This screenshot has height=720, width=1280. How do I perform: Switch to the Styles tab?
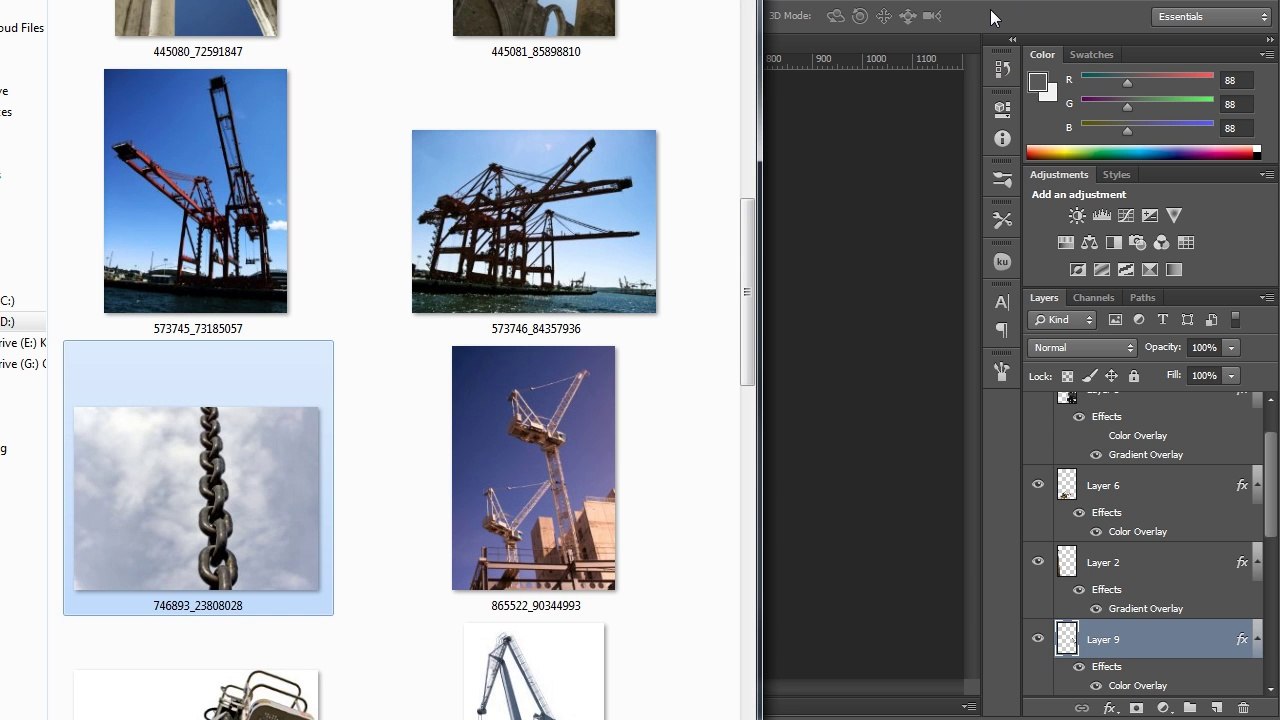tap(1116, 175)
